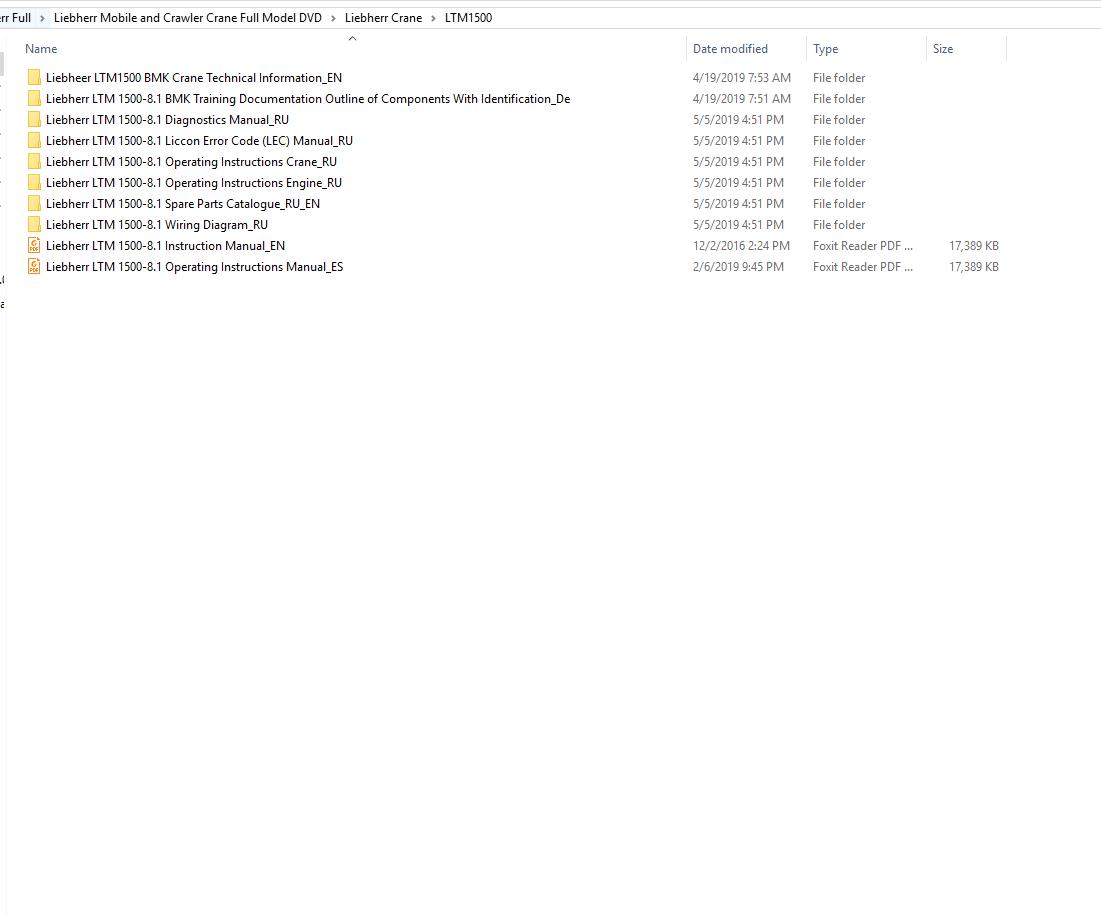The width and height of the screenshot is (1101, 915).
Task: Select 'Liccon Error Code (LEC) Manual_RU' name
Action: coord(199,141)
